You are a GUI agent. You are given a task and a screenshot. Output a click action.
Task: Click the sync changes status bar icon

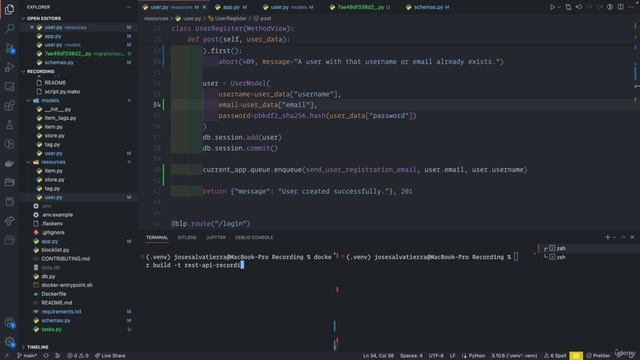point(46,356)
